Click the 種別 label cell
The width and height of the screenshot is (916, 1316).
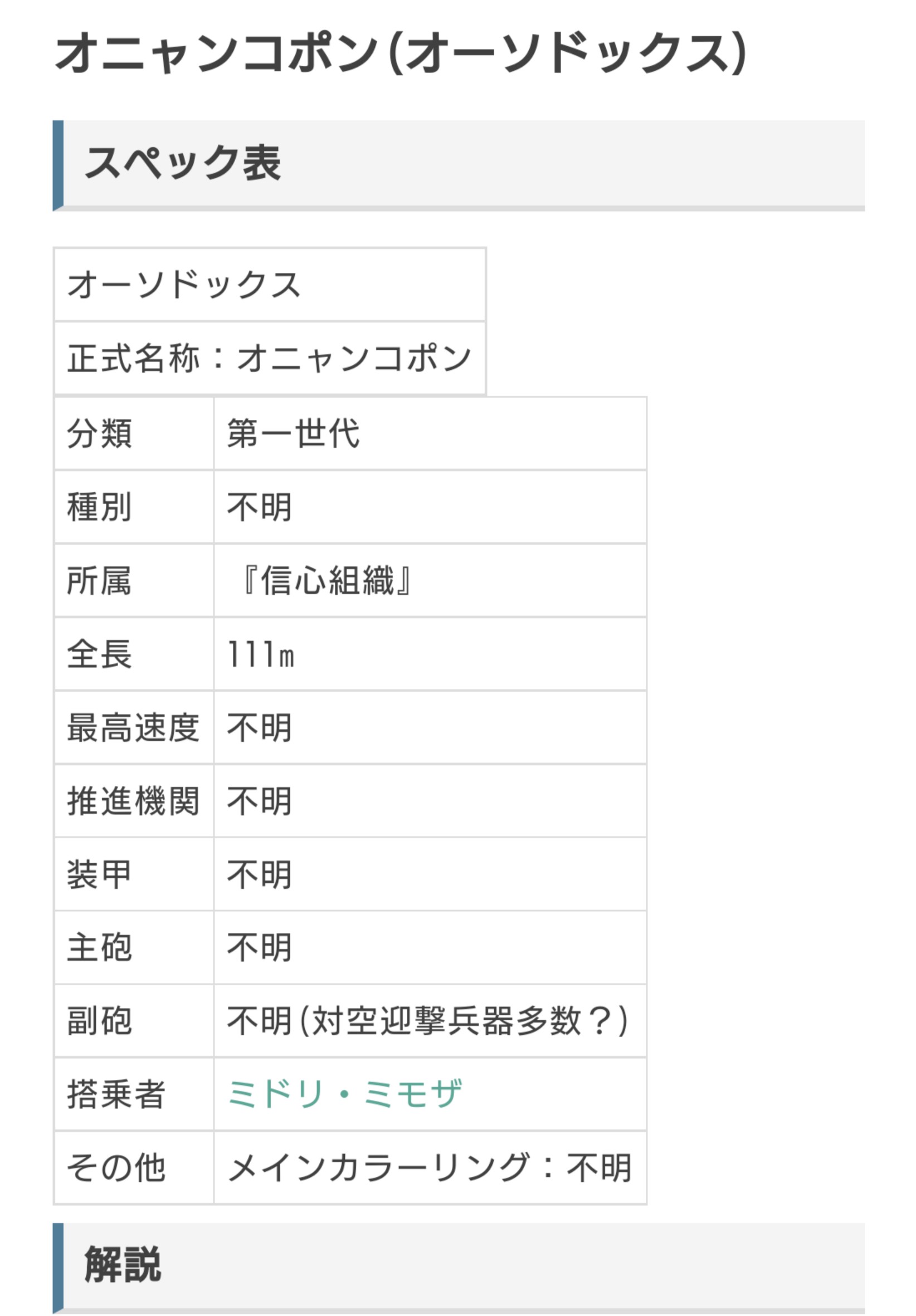[134, 507]
